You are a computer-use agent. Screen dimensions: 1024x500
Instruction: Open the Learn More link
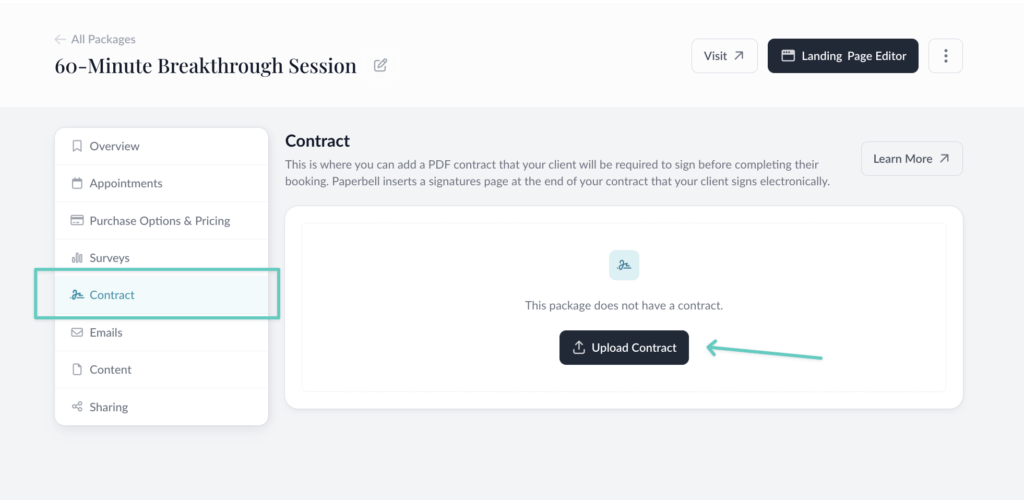[911, 158]
